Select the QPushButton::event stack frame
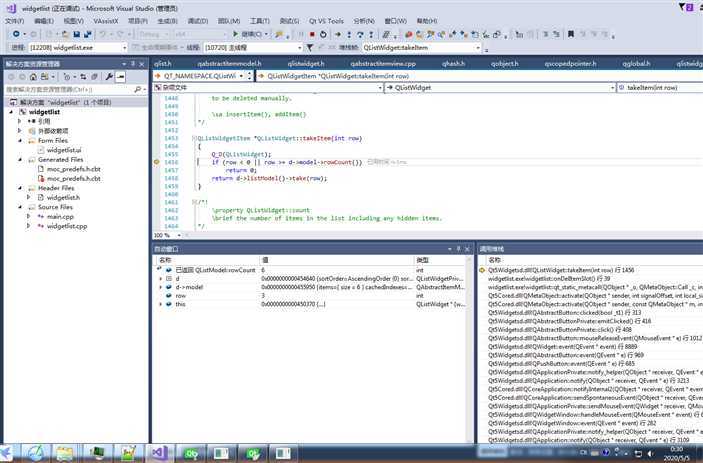The image size is (703, 463). click(x=561, y=364)
